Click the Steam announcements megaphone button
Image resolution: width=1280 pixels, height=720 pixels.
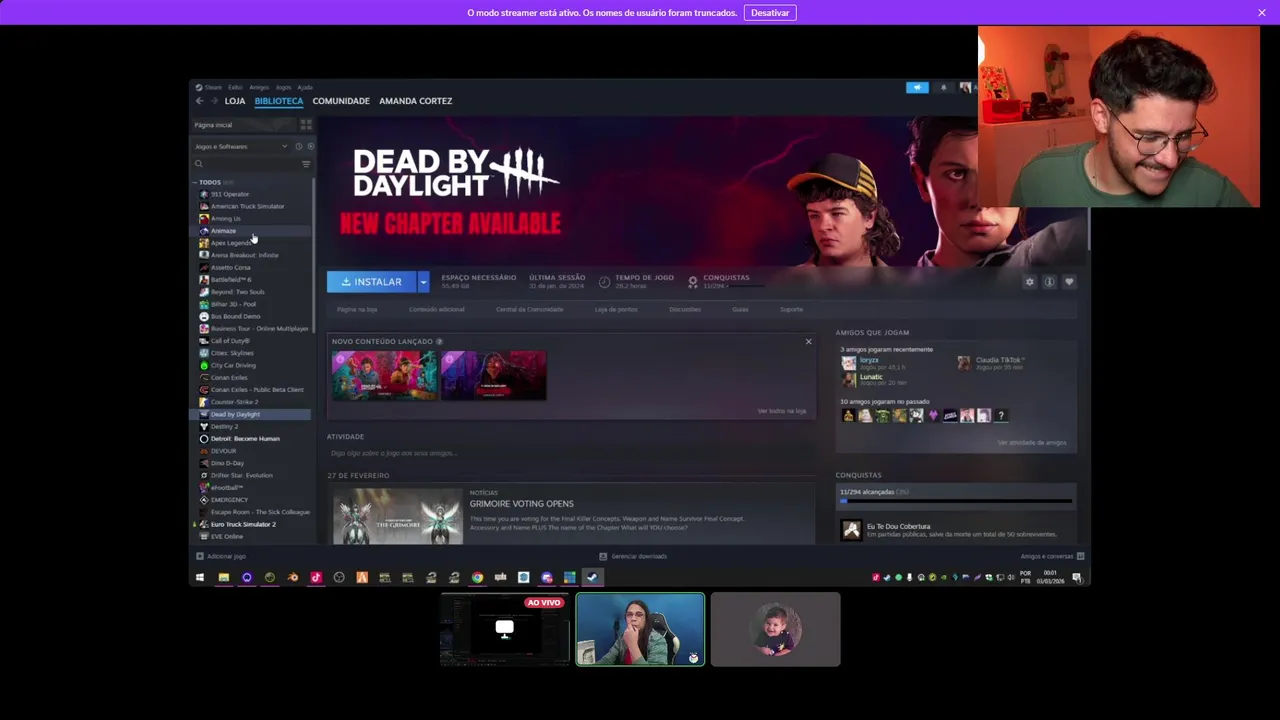917,88
